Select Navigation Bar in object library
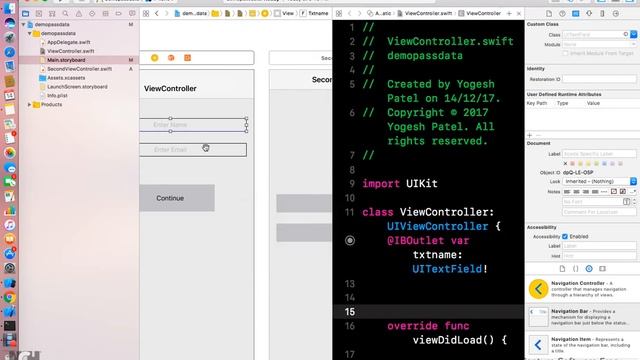 tap(582, 317)
